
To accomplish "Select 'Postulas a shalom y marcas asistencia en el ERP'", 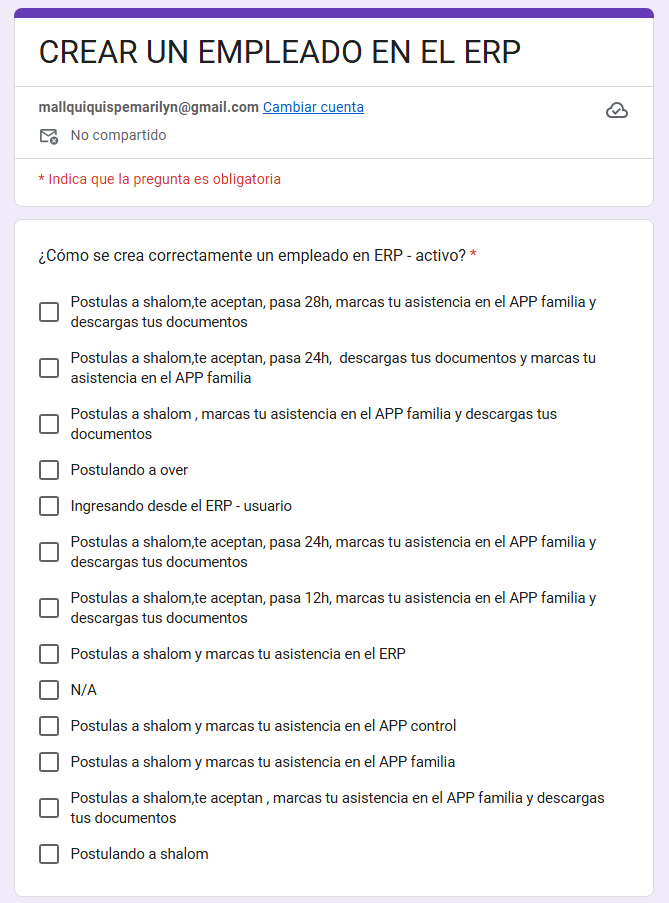I will point(49,654).
